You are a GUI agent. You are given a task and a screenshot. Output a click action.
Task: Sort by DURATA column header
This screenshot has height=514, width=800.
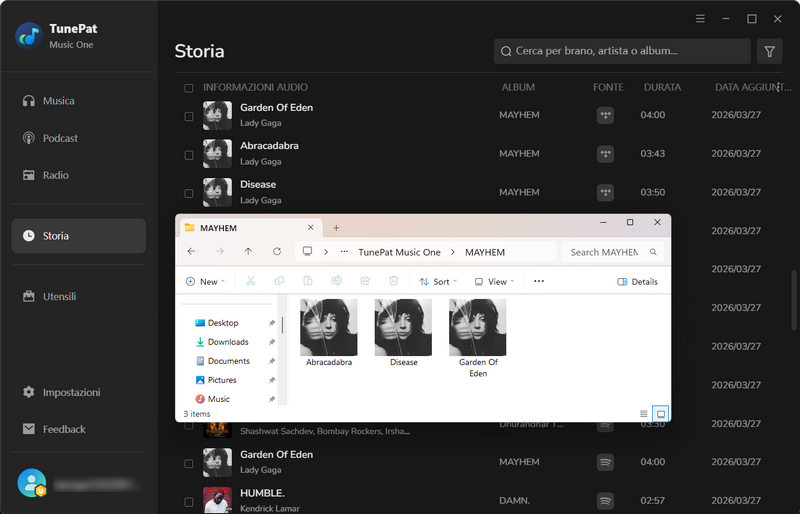662,87
